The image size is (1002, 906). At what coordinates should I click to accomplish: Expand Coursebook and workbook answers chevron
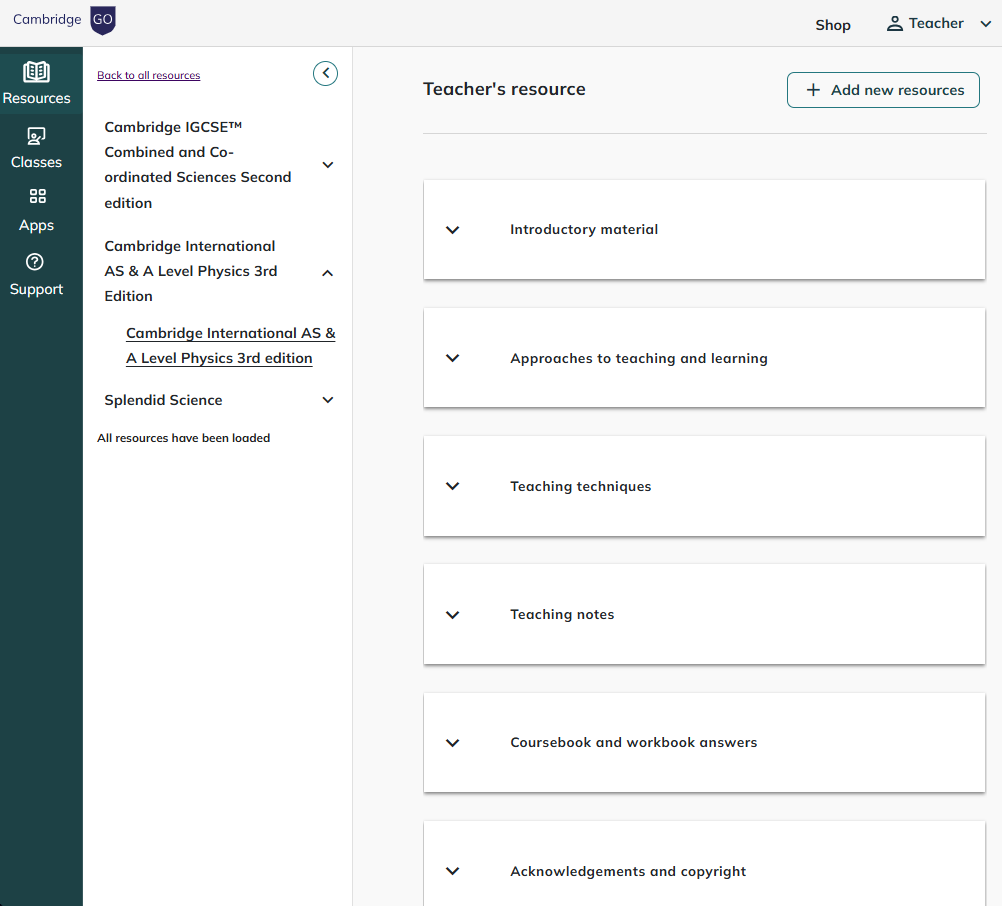tap(452, 742)
